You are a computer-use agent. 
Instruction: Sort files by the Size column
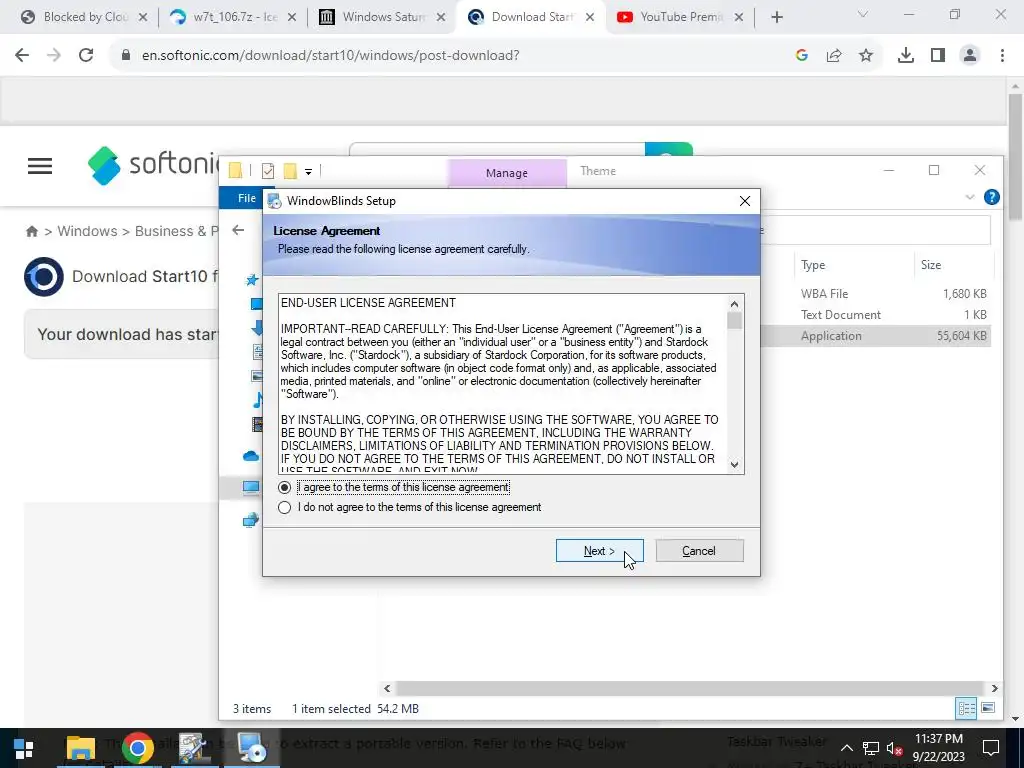coord(931,264)
